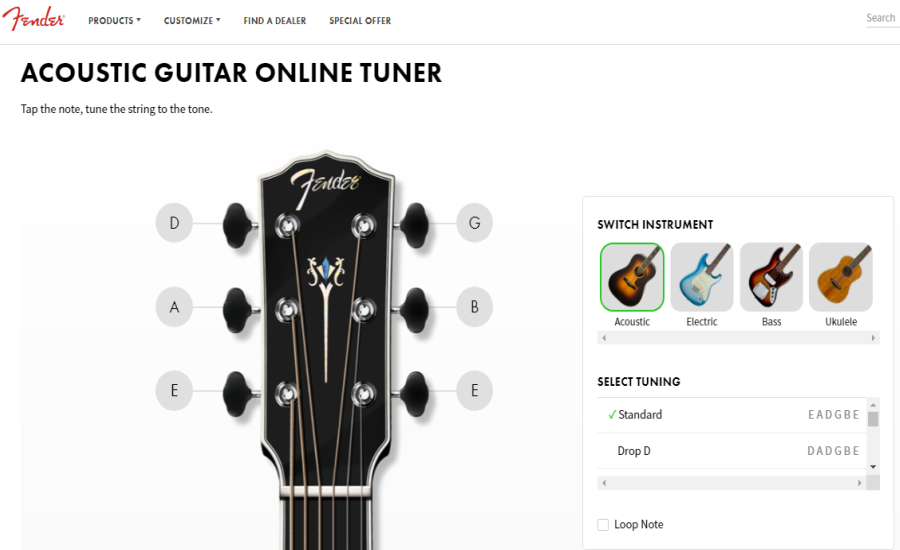Choose the Bass guitar instrument icon

(x=771, y=277)
